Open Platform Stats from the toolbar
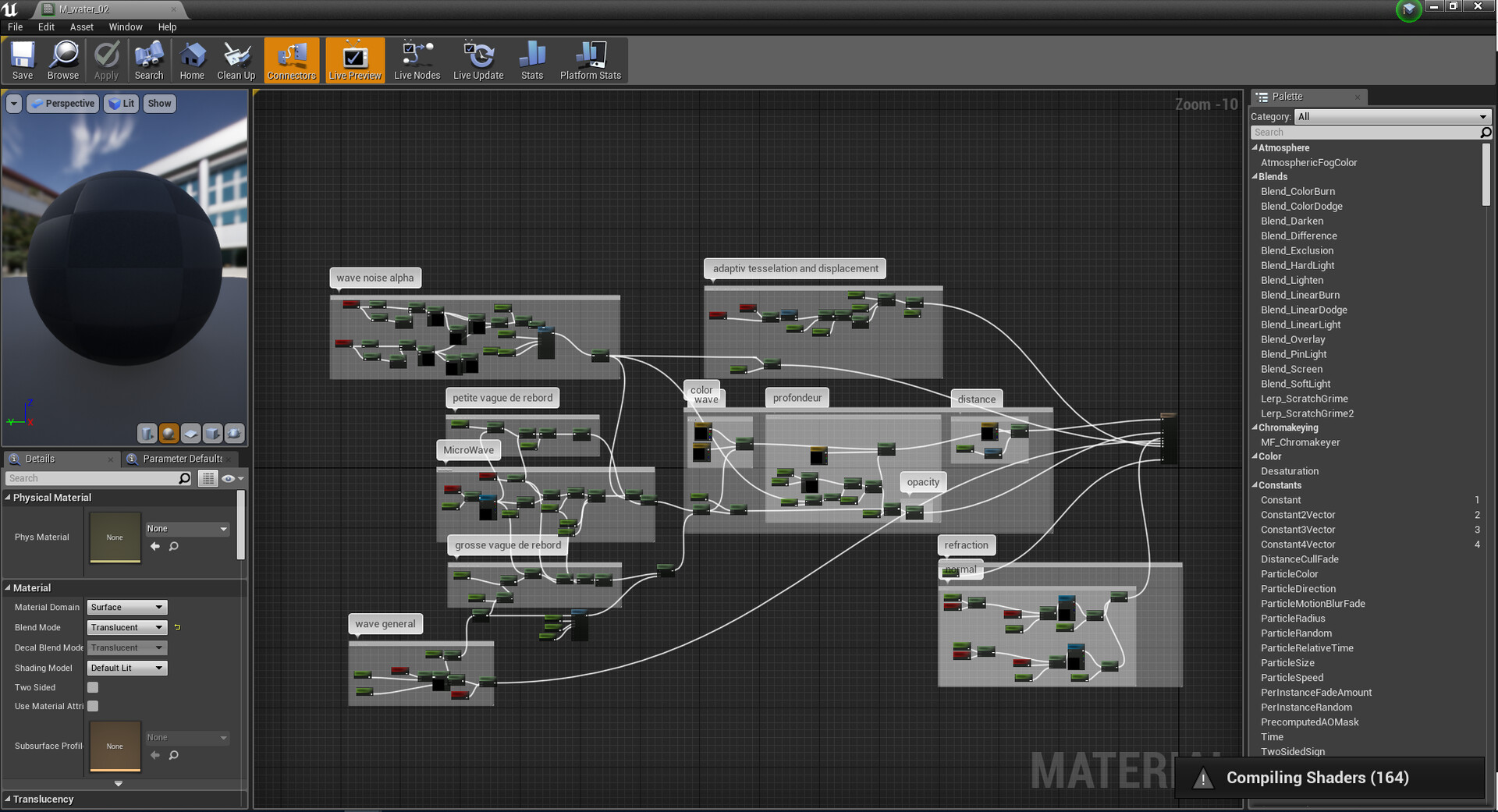 [591, 59]
